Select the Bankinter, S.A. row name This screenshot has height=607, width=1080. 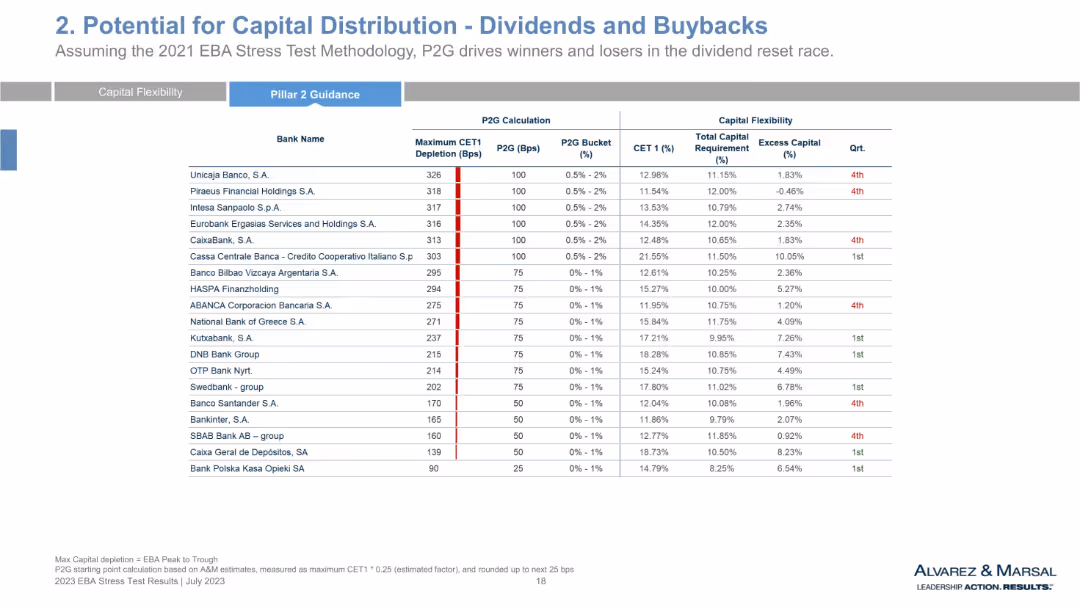coord(220,420)
